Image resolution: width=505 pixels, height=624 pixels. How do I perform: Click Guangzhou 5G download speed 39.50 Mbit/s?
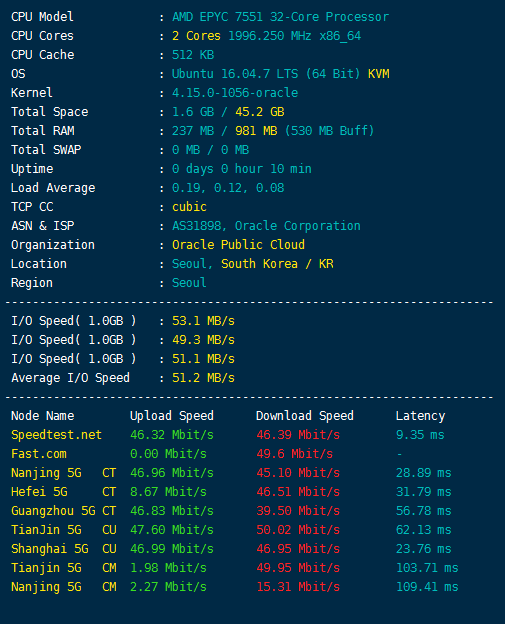298,511
